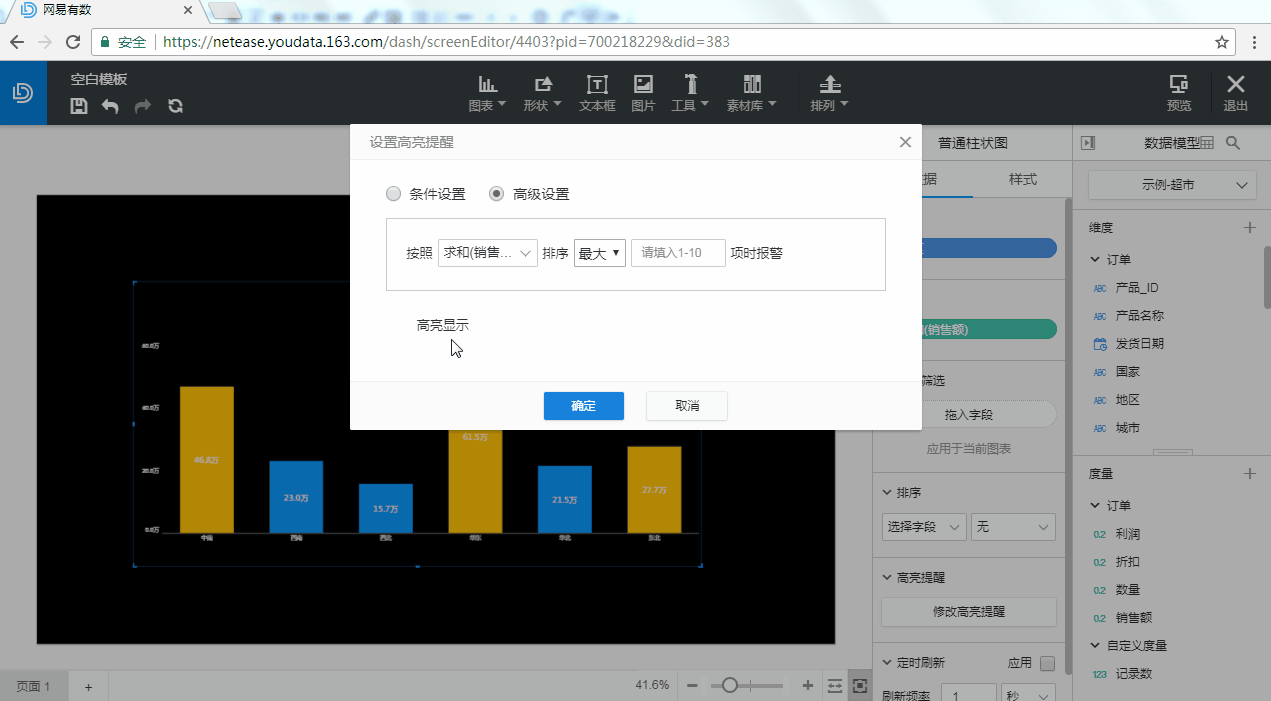Viewport: 1271px width, 701px height.
Task: Reload the browser page
Action: [x=73, y=42]
